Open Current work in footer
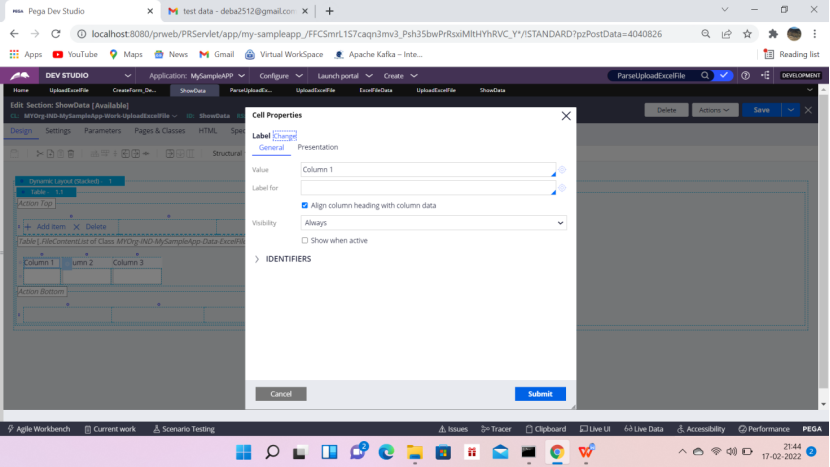This screenshot has height=467, width=830. pos(110,429)
